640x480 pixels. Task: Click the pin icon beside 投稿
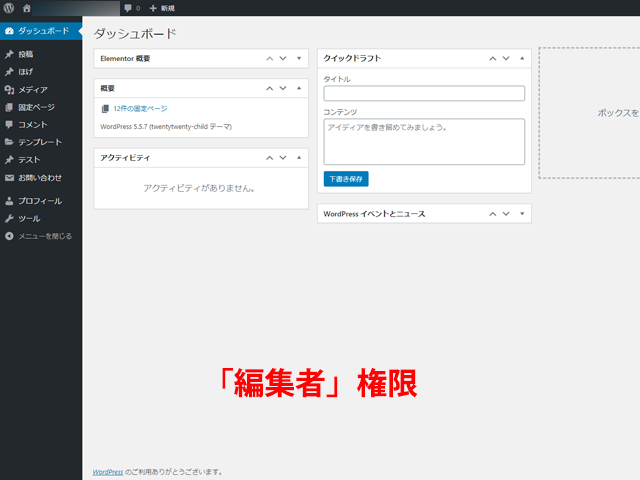pos(9,54)
